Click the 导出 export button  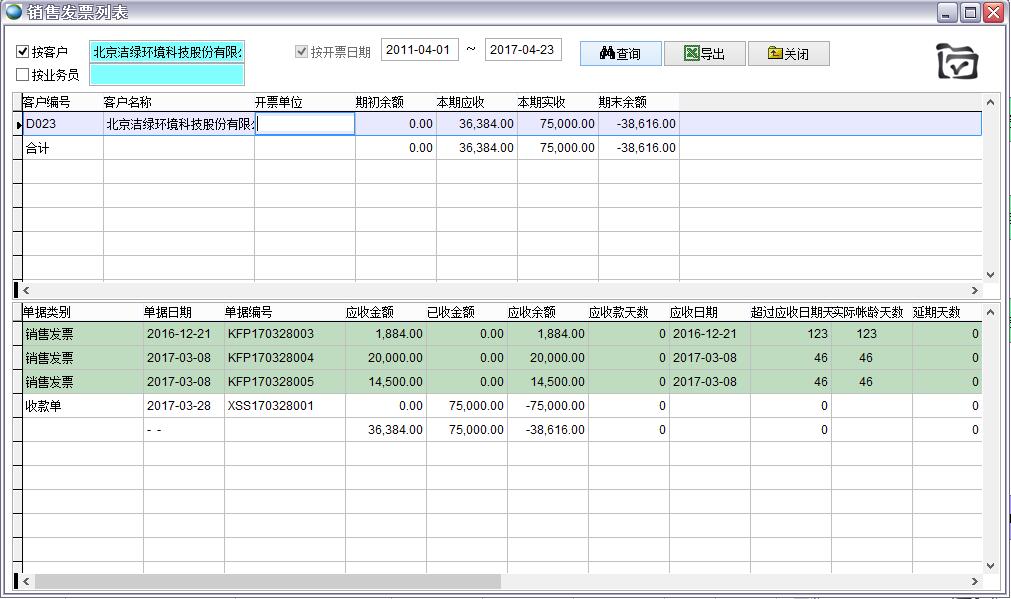click(x=704, y=54)
